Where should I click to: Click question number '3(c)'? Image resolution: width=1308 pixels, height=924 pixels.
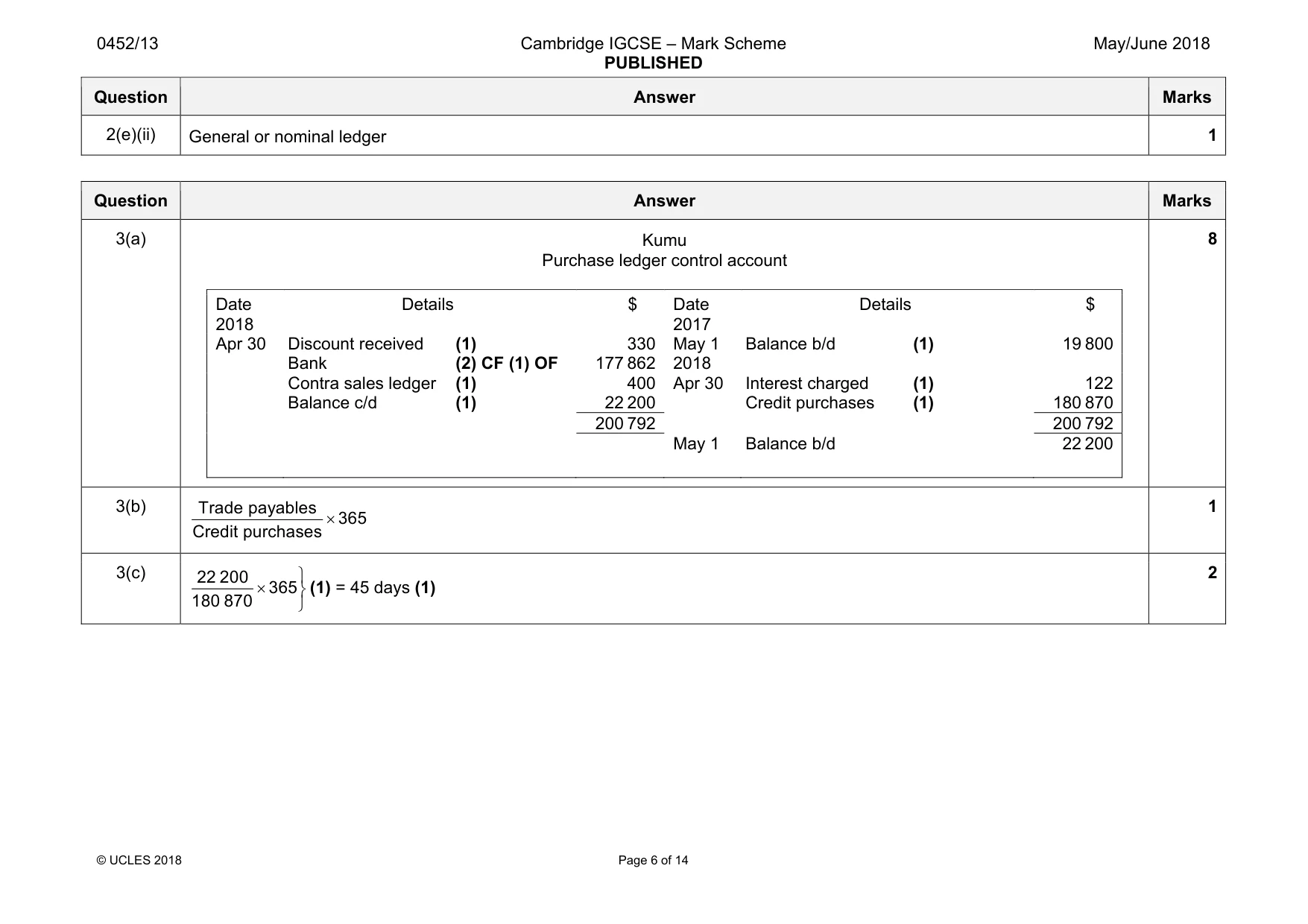click(x=130, y=573)
